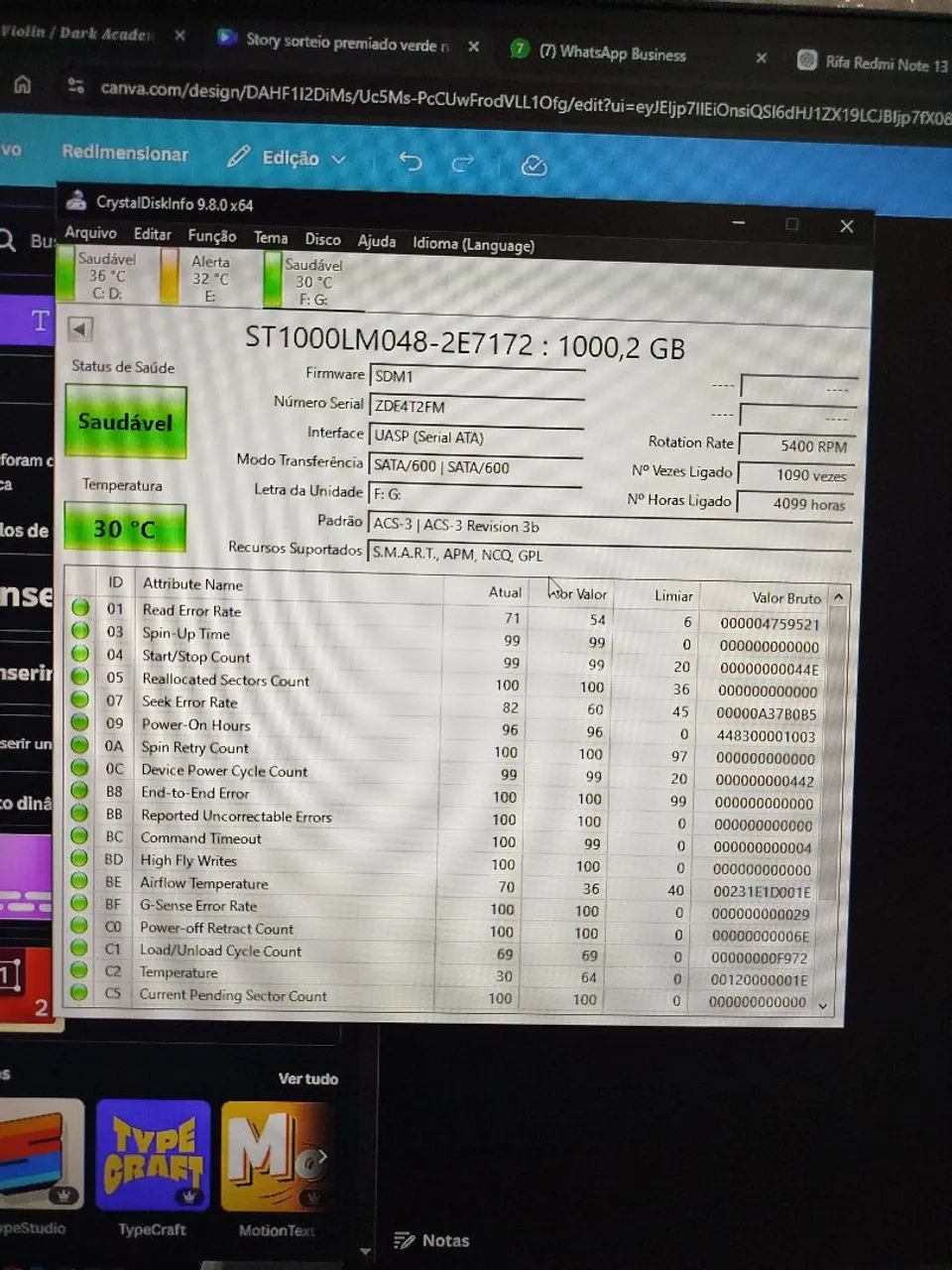952x1270 pixels.
Task: Click status icon for Load/Unload Cycle Count
Action: [79, 948]
